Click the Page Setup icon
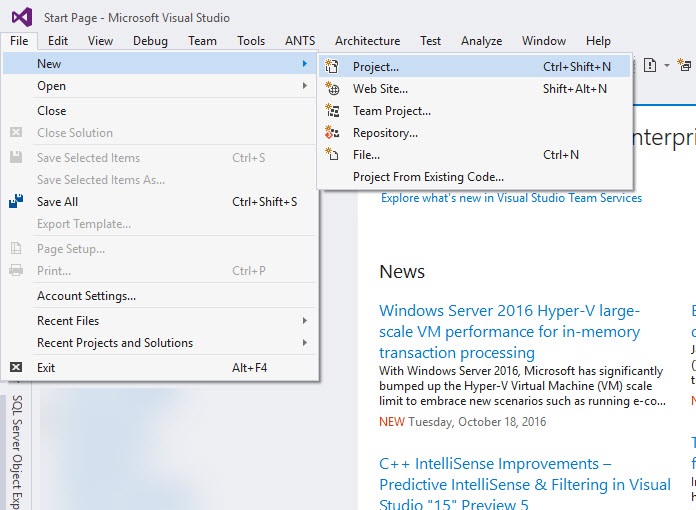Viewport: 696px width, 510px height. click(16, 248)
